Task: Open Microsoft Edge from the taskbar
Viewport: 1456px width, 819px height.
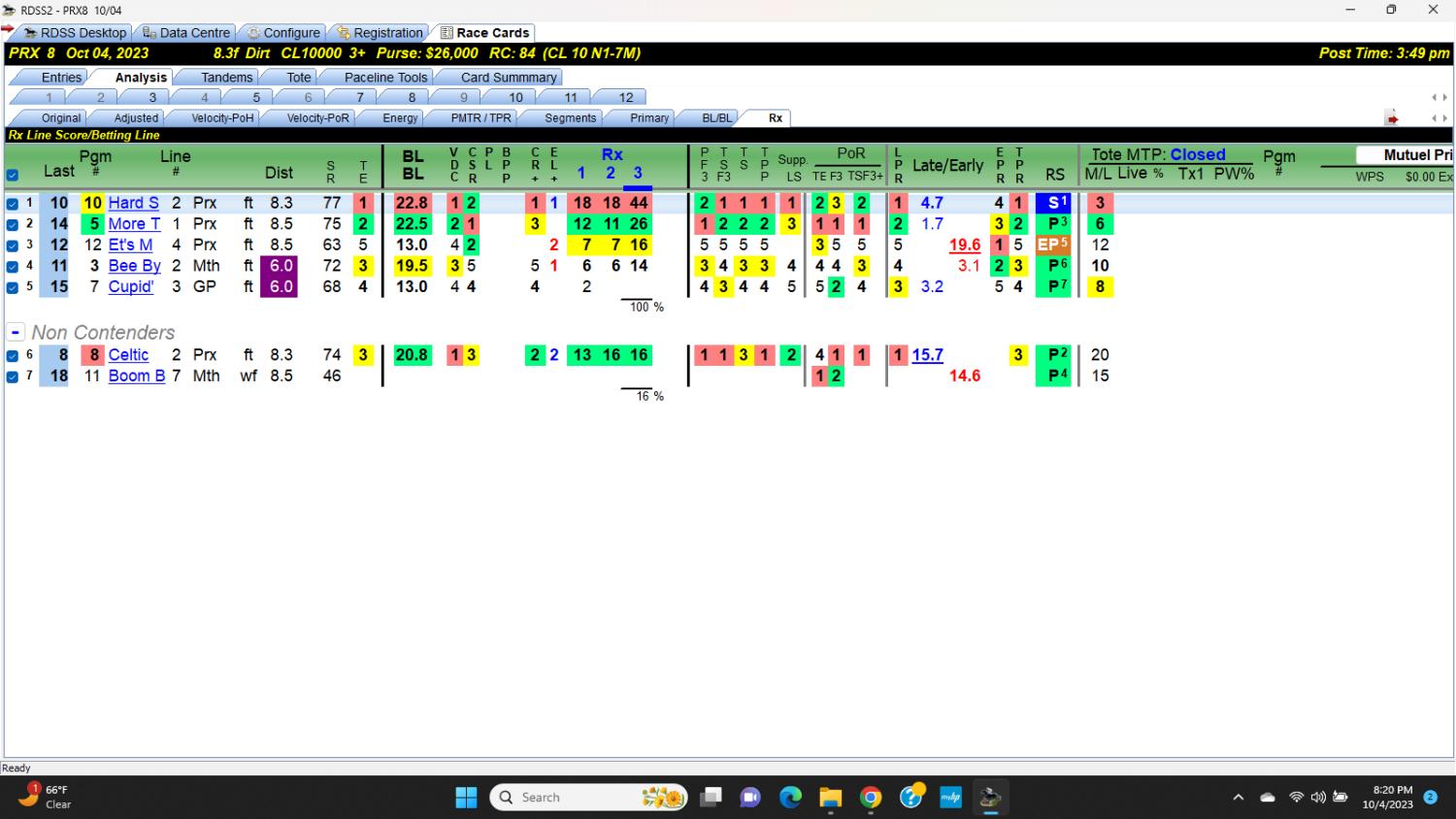Action: [791, 798]
